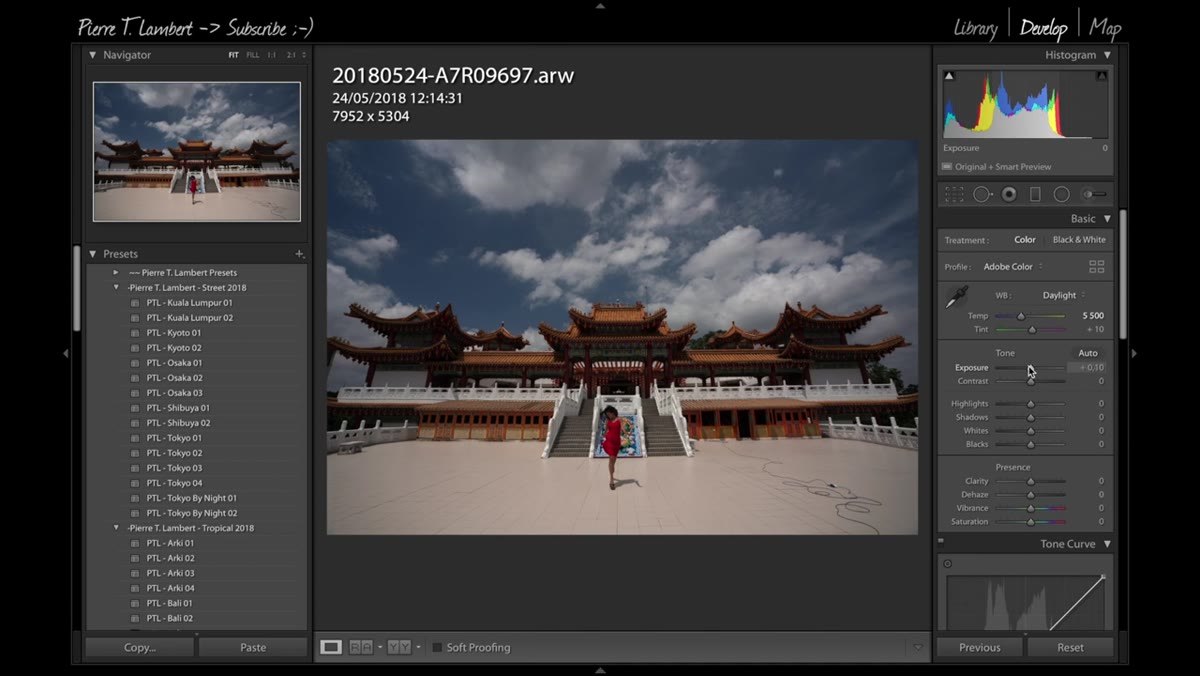Select the Red Eye Correction tool

pos(1009,194)
